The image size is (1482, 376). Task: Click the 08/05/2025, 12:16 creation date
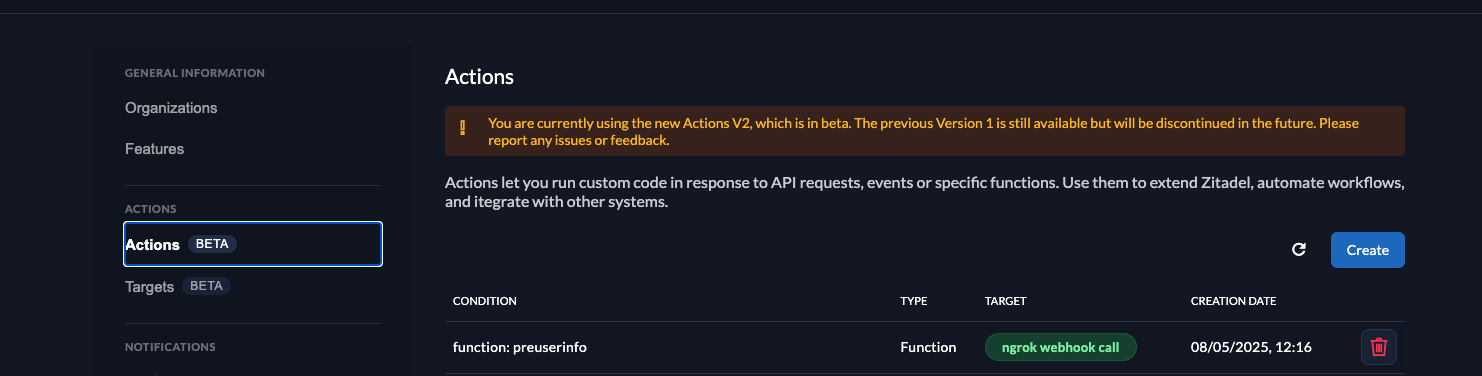coord(1251,347)
